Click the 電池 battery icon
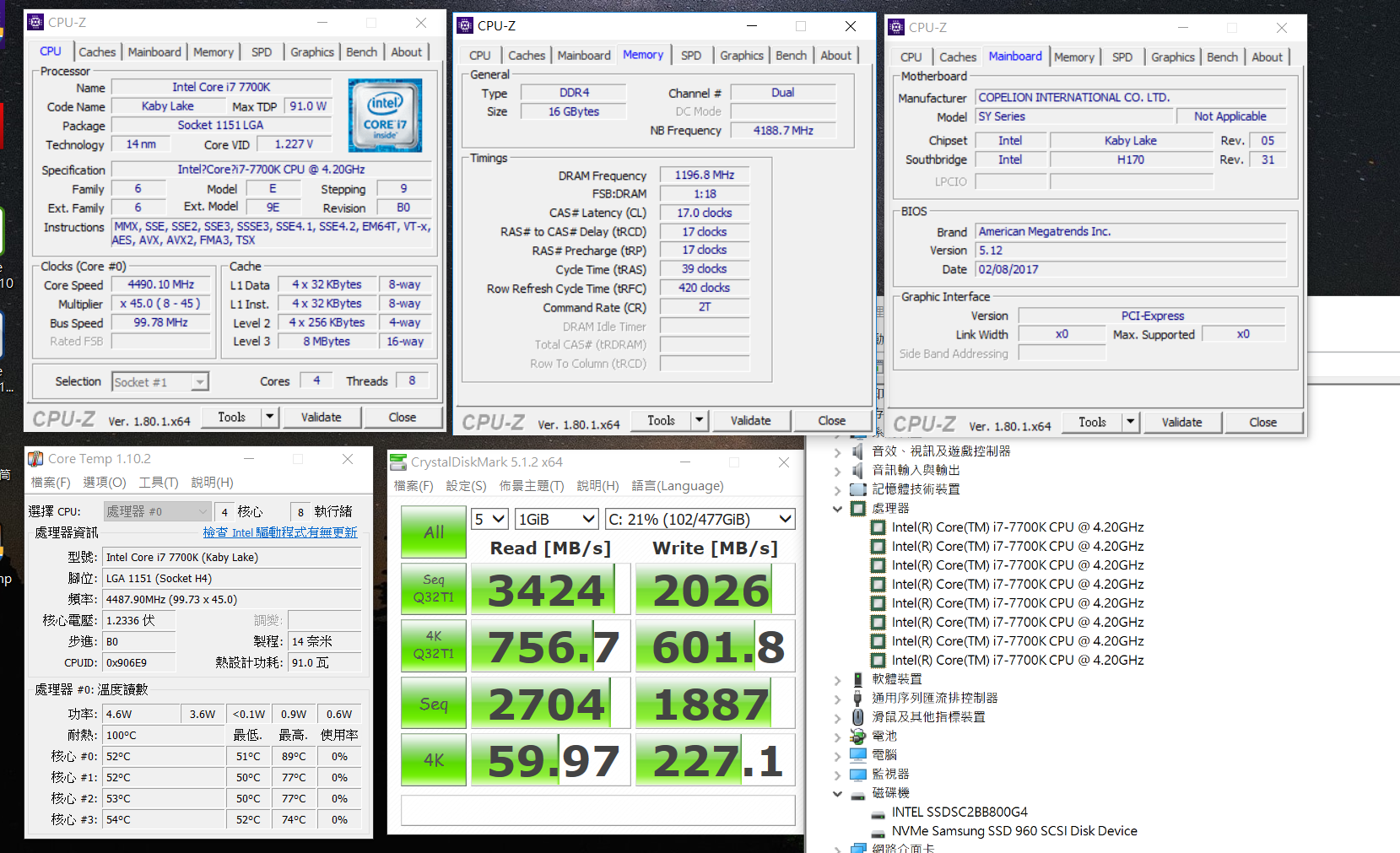The height and width of the screenshot is (853, 1400). pos(858,736)
